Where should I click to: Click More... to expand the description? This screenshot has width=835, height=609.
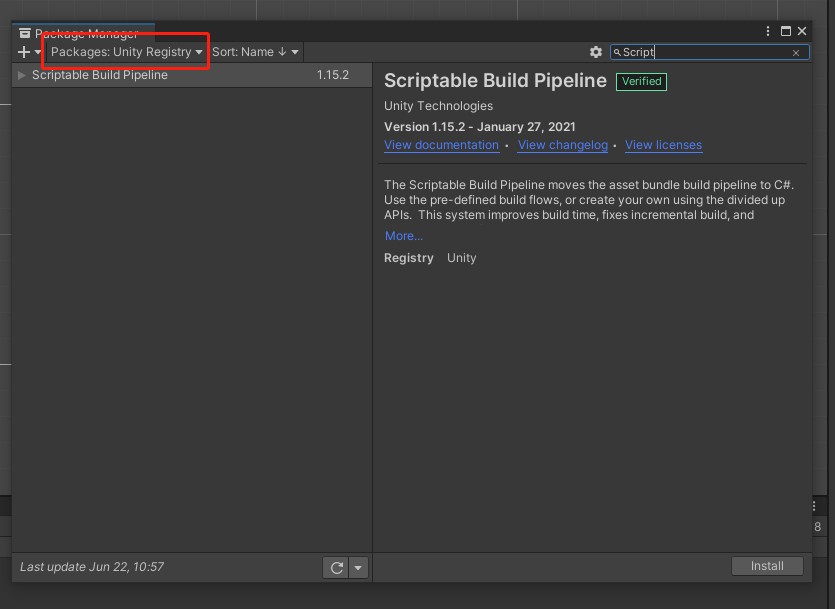[x=402, y=235]
